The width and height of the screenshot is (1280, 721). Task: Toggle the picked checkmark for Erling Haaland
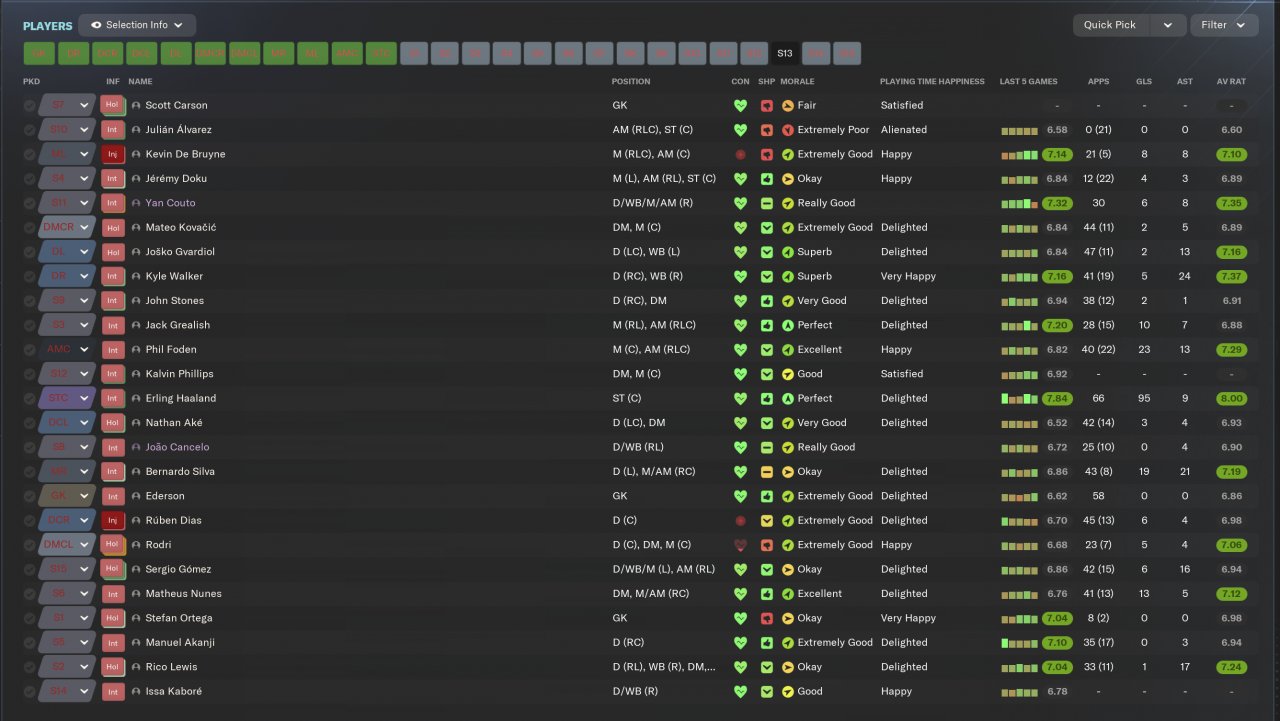(x=30, y=399)
